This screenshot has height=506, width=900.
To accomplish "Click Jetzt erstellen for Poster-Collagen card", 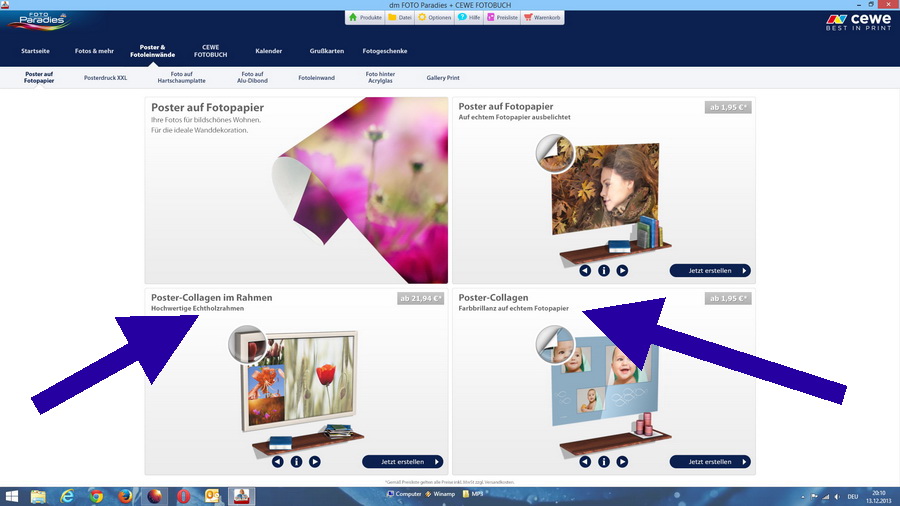I will 710,461.
